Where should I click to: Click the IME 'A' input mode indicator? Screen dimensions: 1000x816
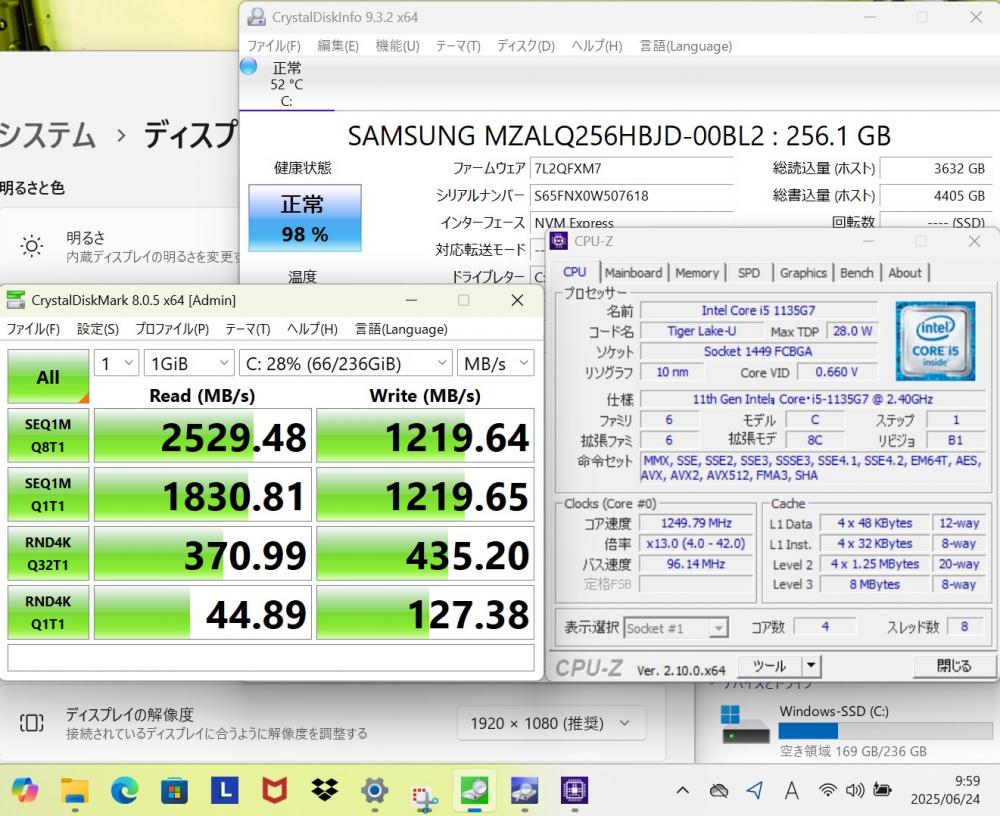pyautogui.click(x=791, y=791)
